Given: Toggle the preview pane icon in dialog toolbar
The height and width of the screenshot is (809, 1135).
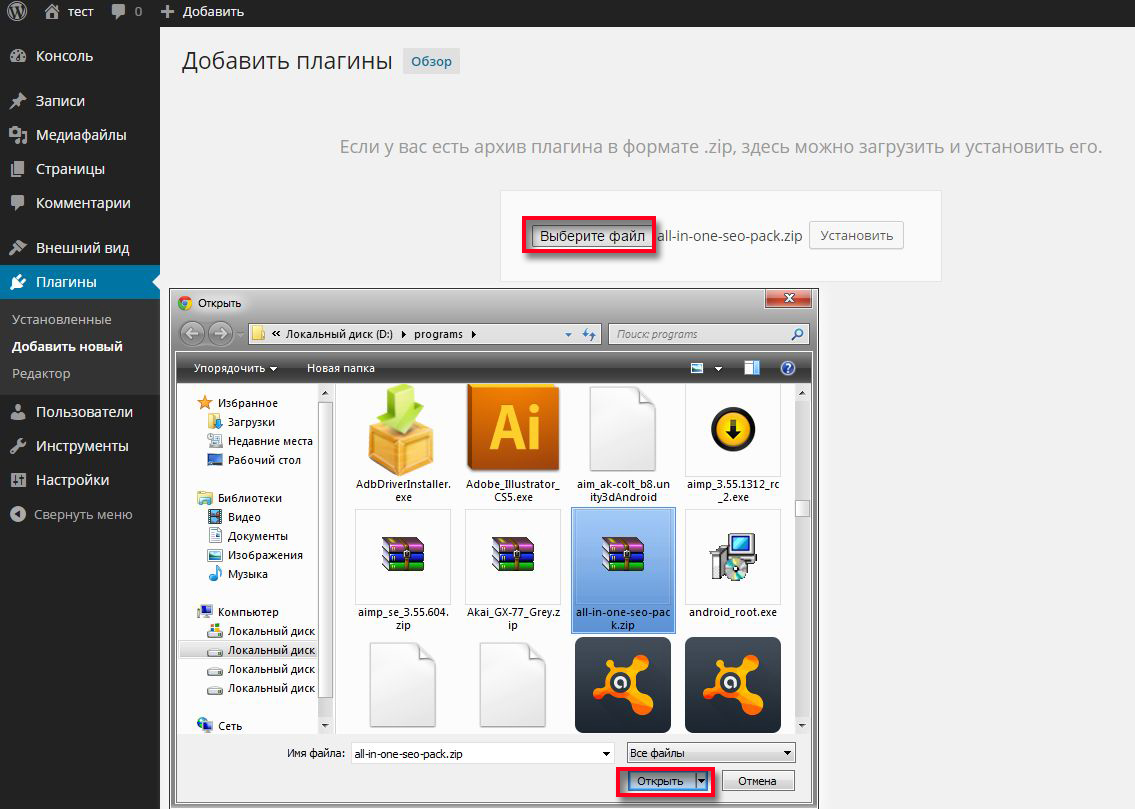Looking at the screenshot, I should click(752, 368).
